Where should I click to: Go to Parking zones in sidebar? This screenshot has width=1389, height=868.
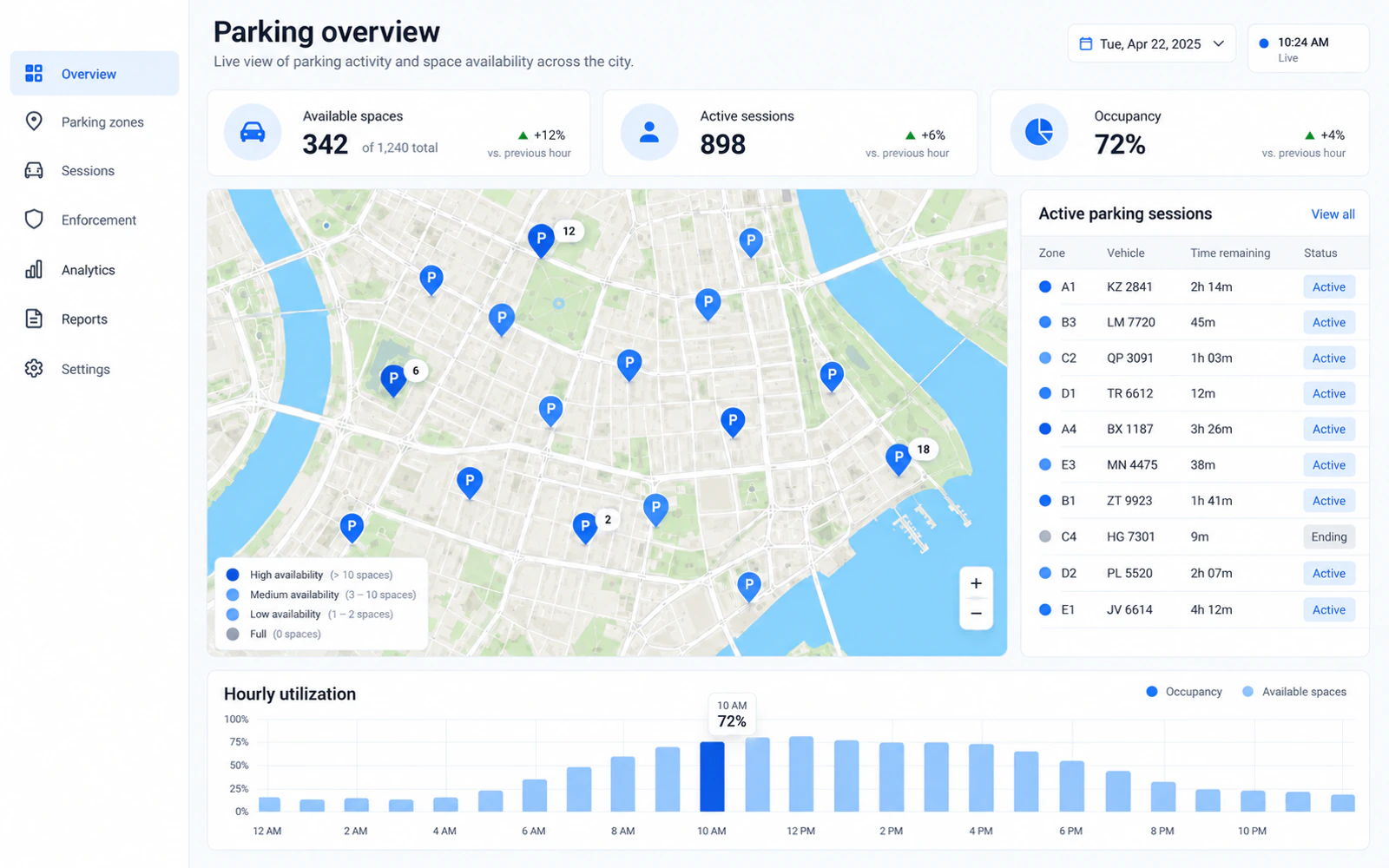(95, 122)
